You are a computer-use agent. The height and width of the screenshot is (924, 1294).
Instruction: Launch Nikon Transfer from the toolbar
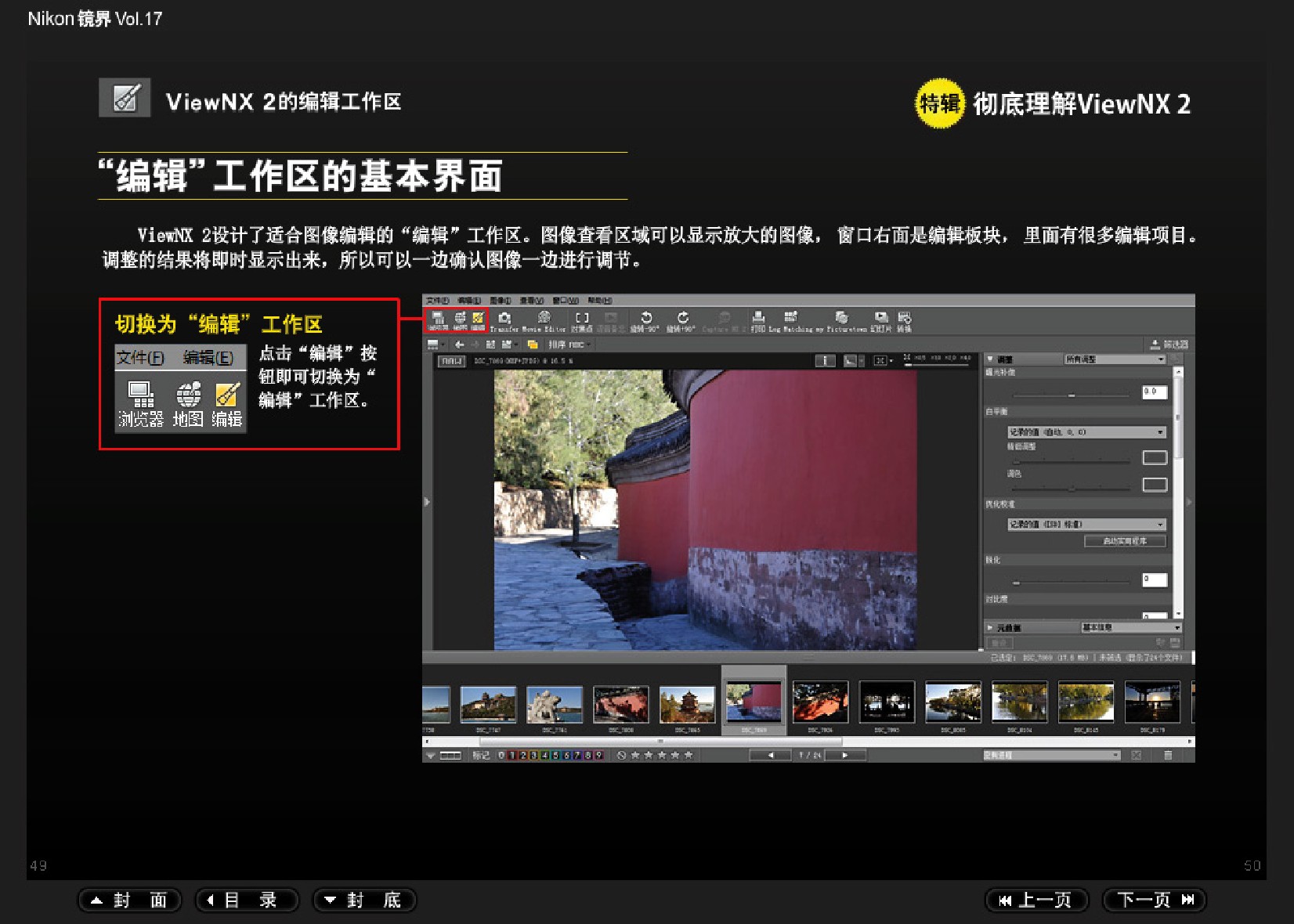(504, 320)
